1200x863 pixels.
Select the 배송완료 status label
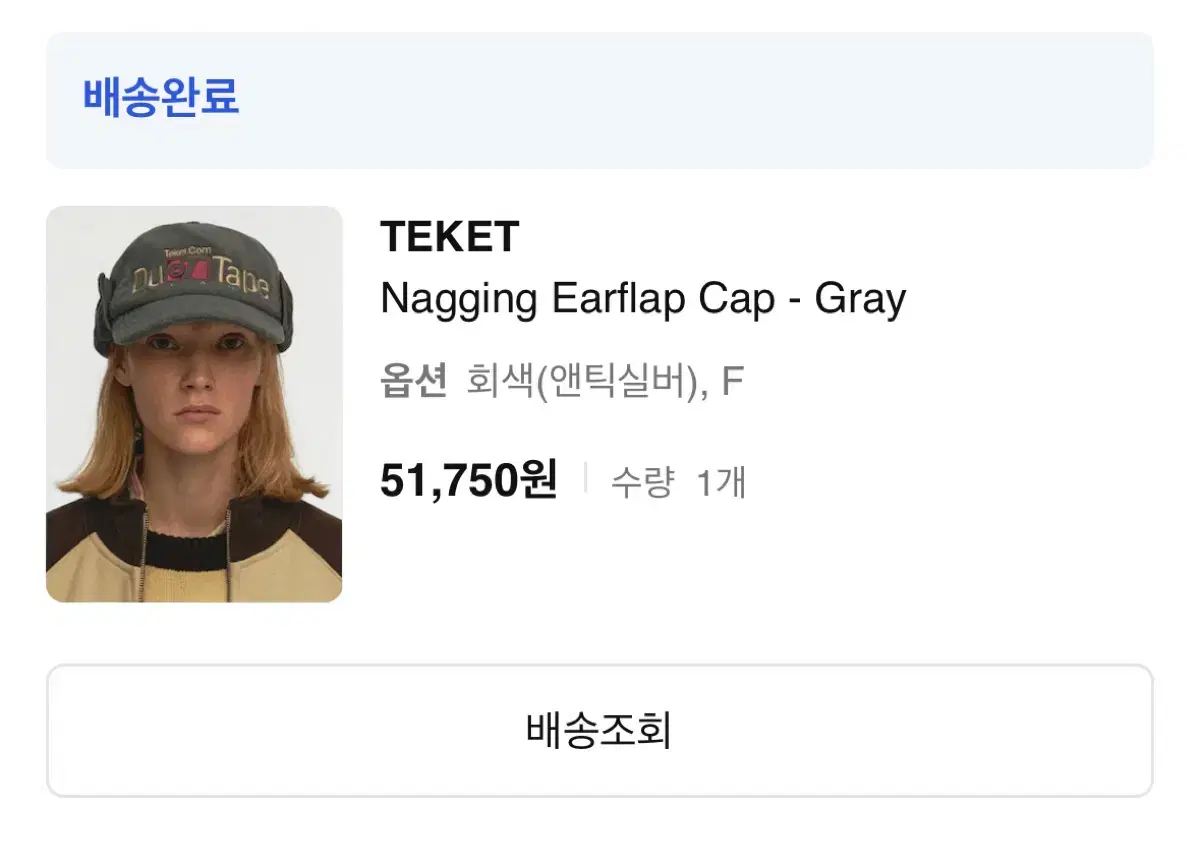pyautogui.click(x=161, y=97)
